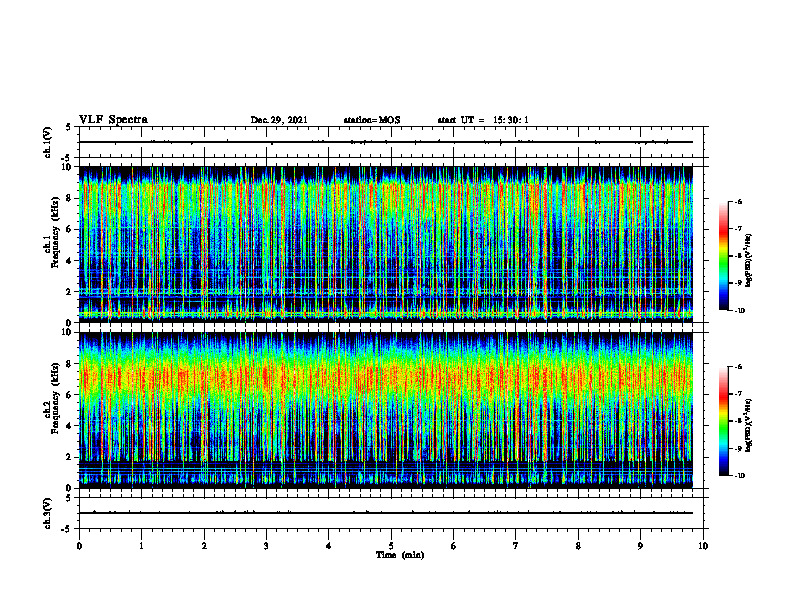The height and width of the screenshot is (612, 792).
Task: Click time axis tick label "7"
Action: click(516, 546)
